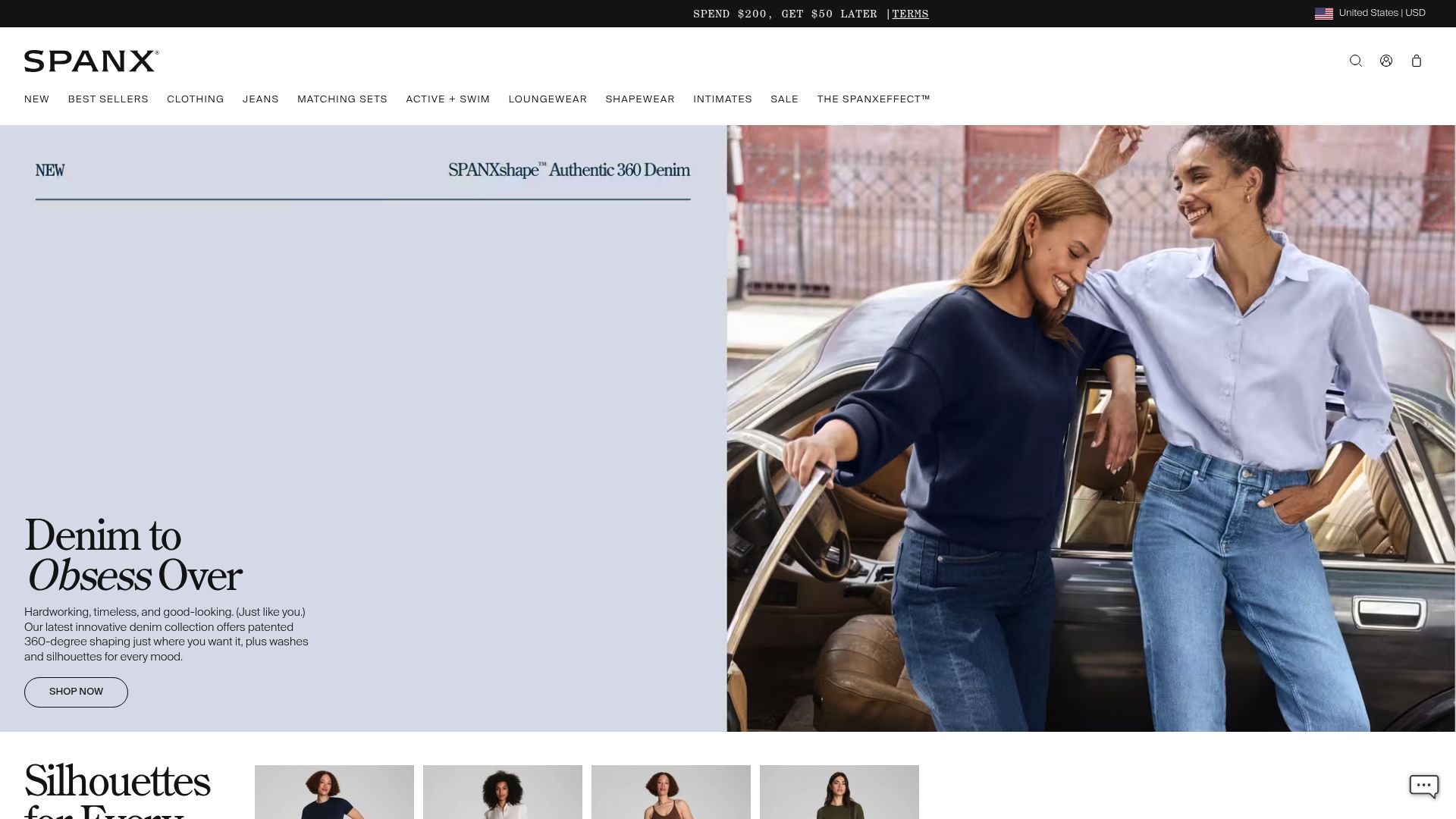
Task: Select the olive top model thumbnail
Action: coord(839,792)
